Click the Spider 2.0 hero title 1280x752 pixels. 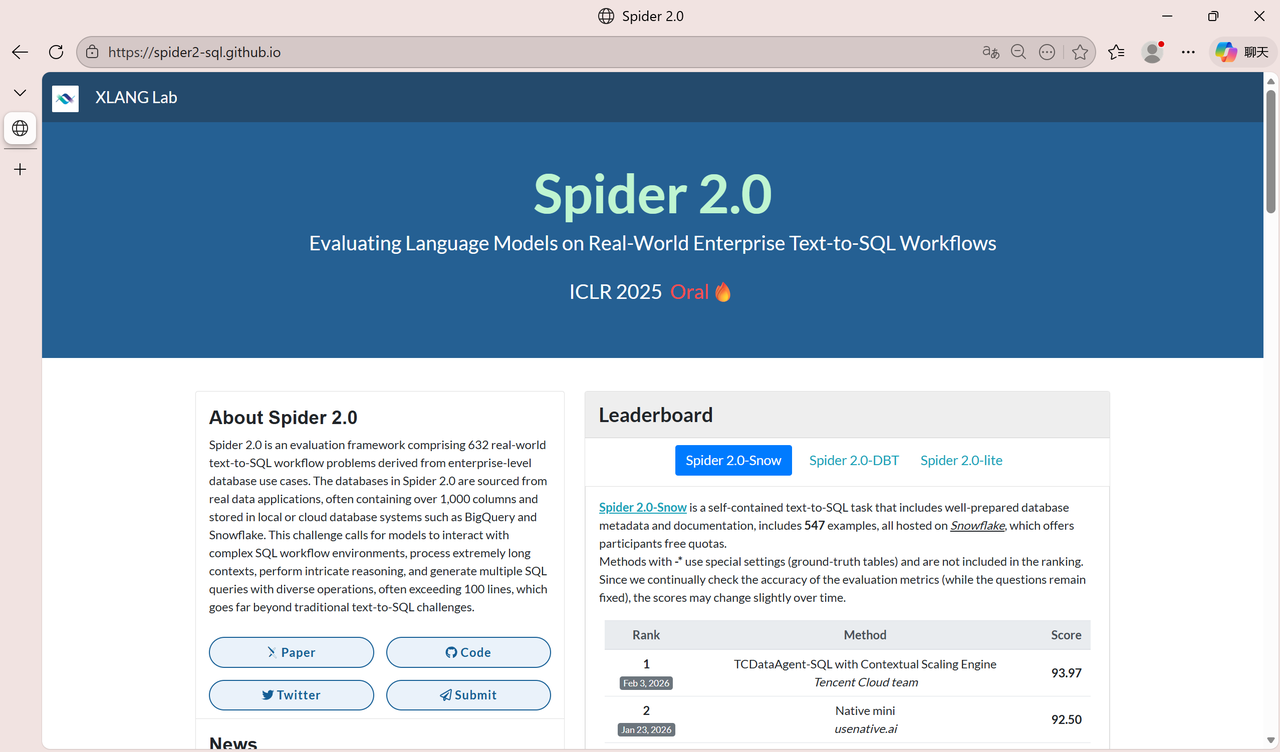652,194
